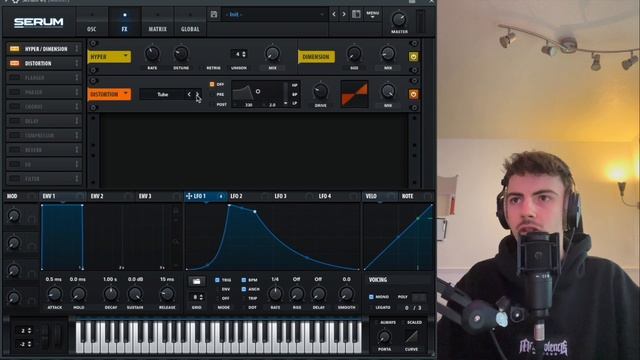The image size is (640, 360).
Task: Grab the LFO 1 modulation drag icon
Action: (x=189, y=196)
